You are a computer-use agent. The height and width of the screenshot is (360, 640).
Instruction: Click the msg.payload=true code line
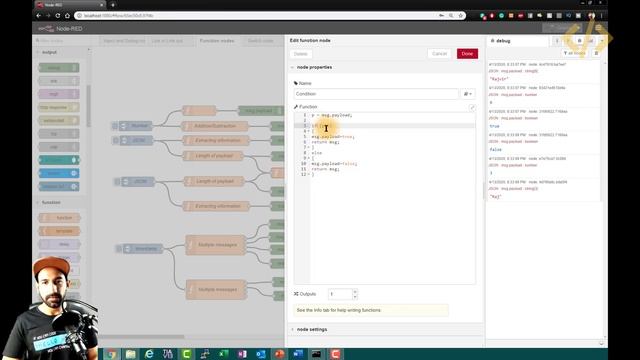click(x=332, y=137)
